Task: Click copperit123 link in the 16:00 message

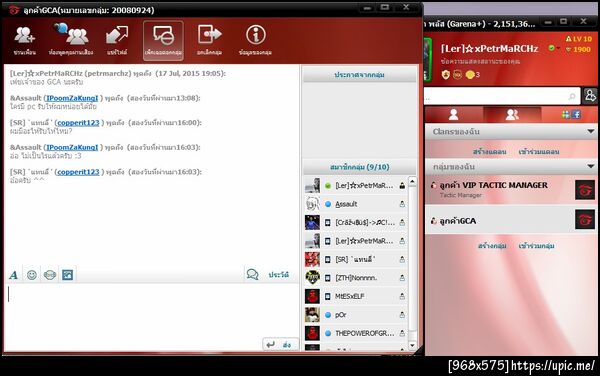Action: point(78,123)
